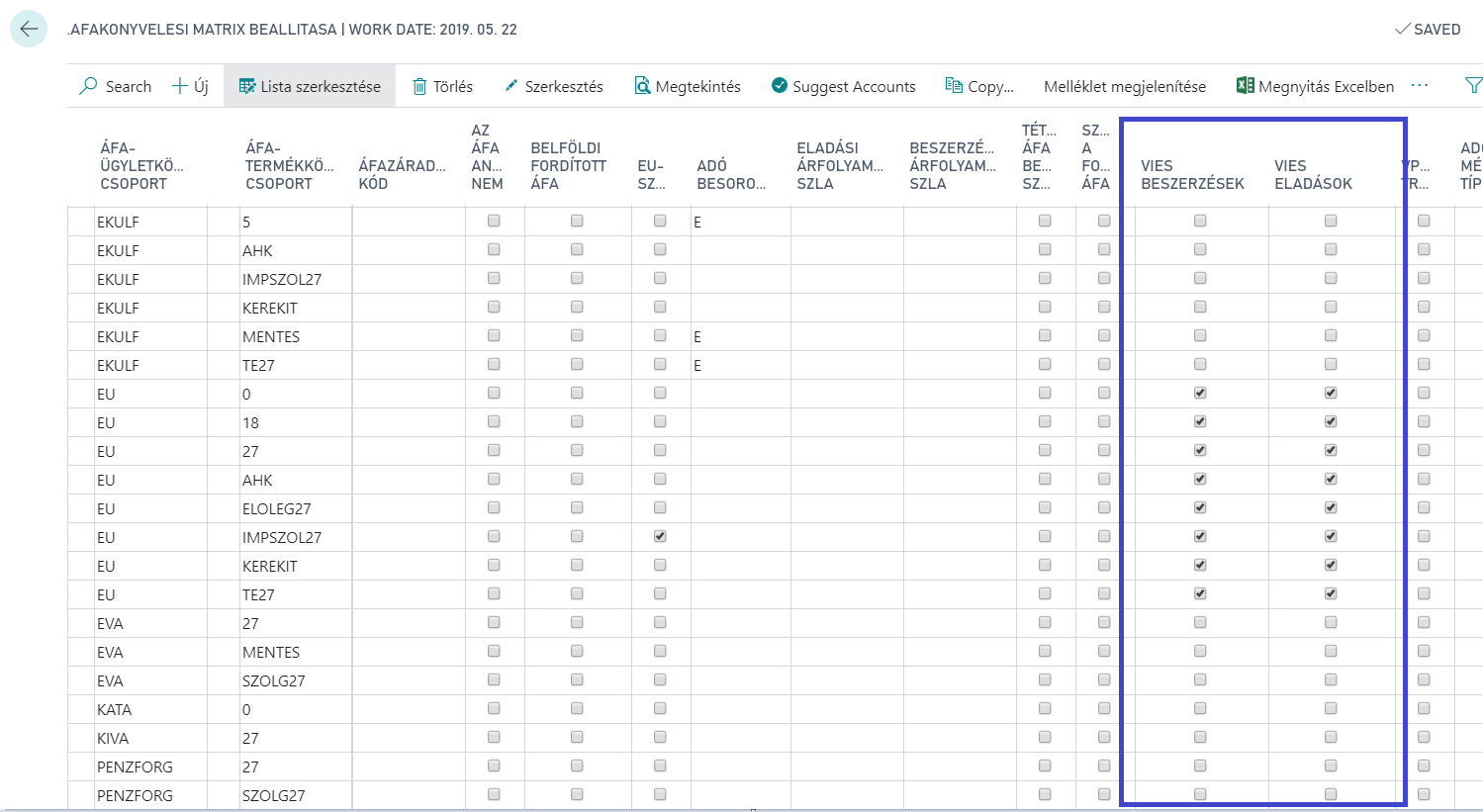Open Beszerzé... árfolyam... szla column header
The image size is (1483, 812).
pos(952,165)
